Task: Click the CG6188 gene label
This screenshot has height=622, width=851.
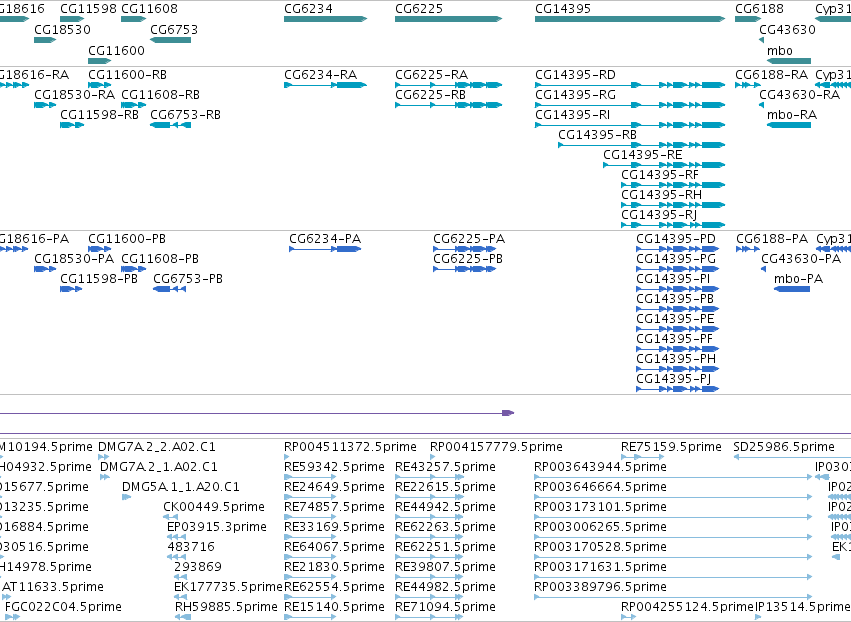Action: point(759,9)
